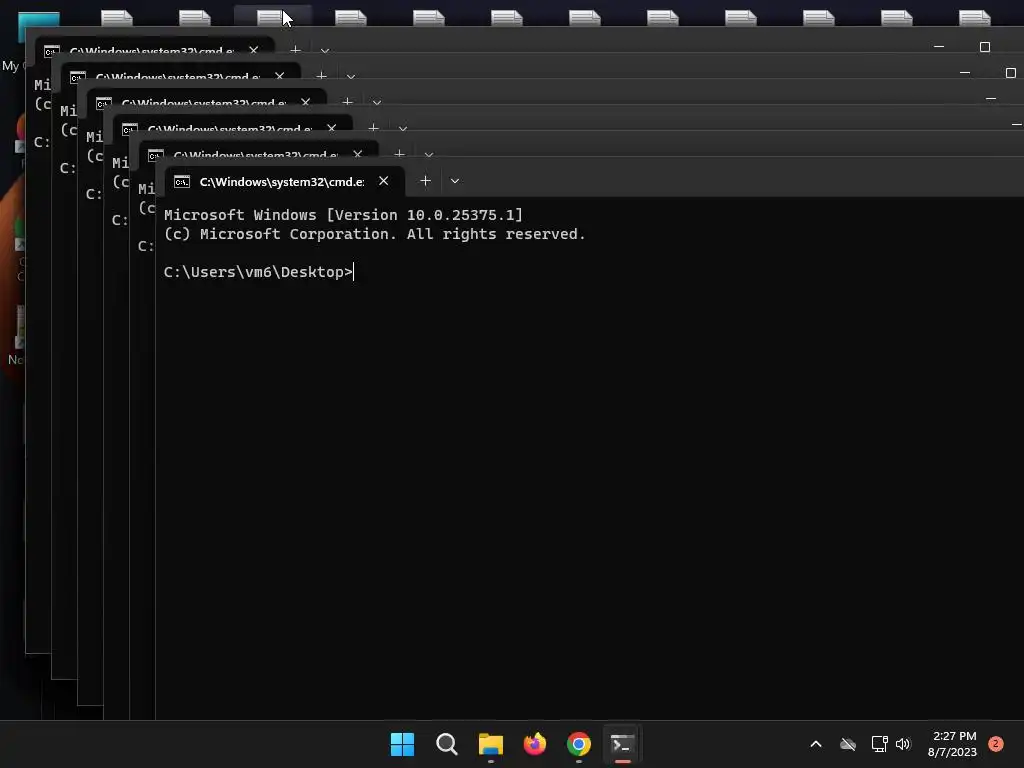Add a new tab in the rearmost terminal window
This screenshot has width=1024, height=768.
[295, 50]
